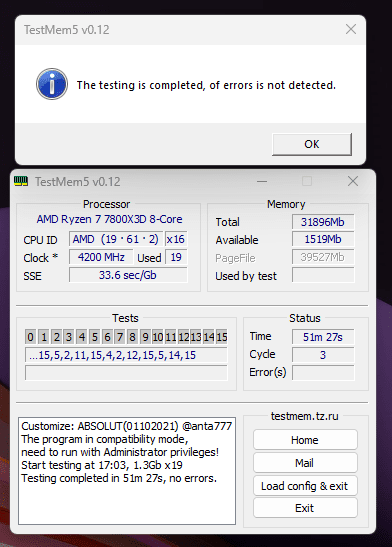Click the Clock value 4200 MHz
This screenshot has width=392, height=547.
(101, 257)
